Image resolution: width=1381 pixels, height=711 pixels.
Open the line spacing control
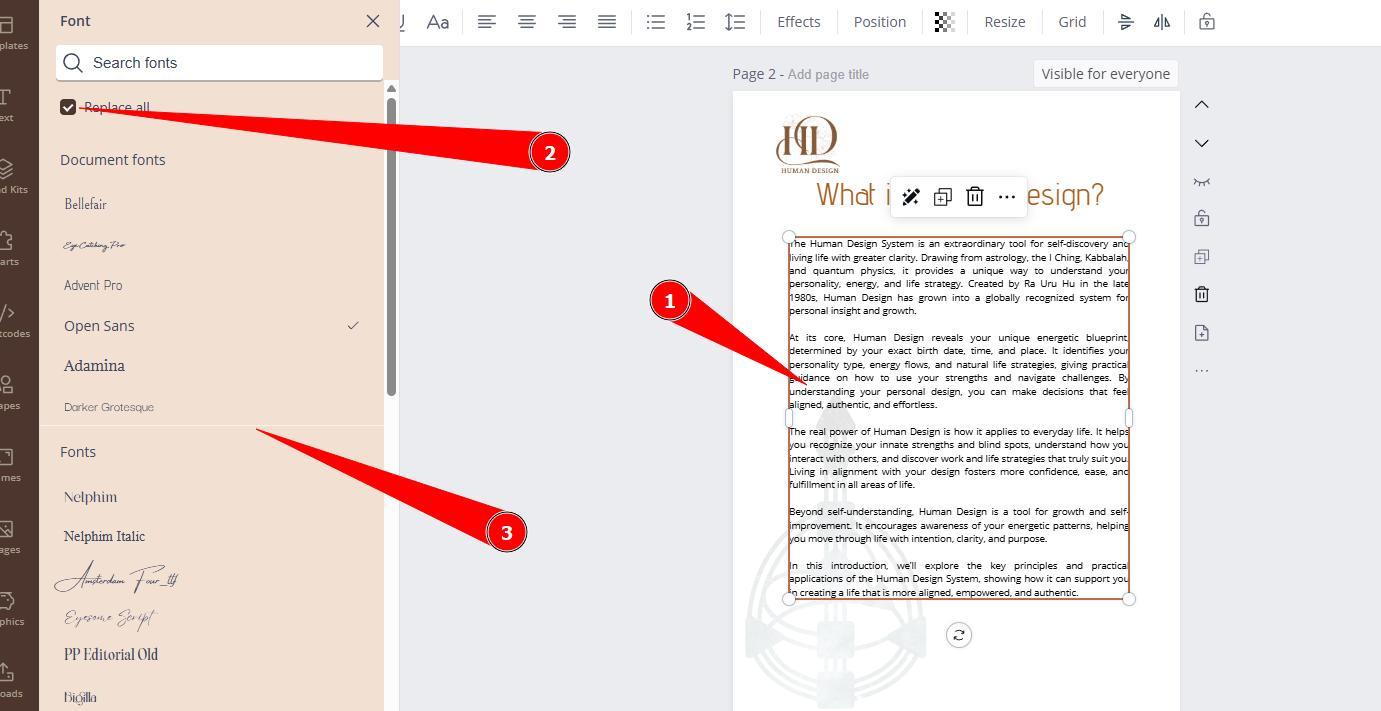[735, 22]
